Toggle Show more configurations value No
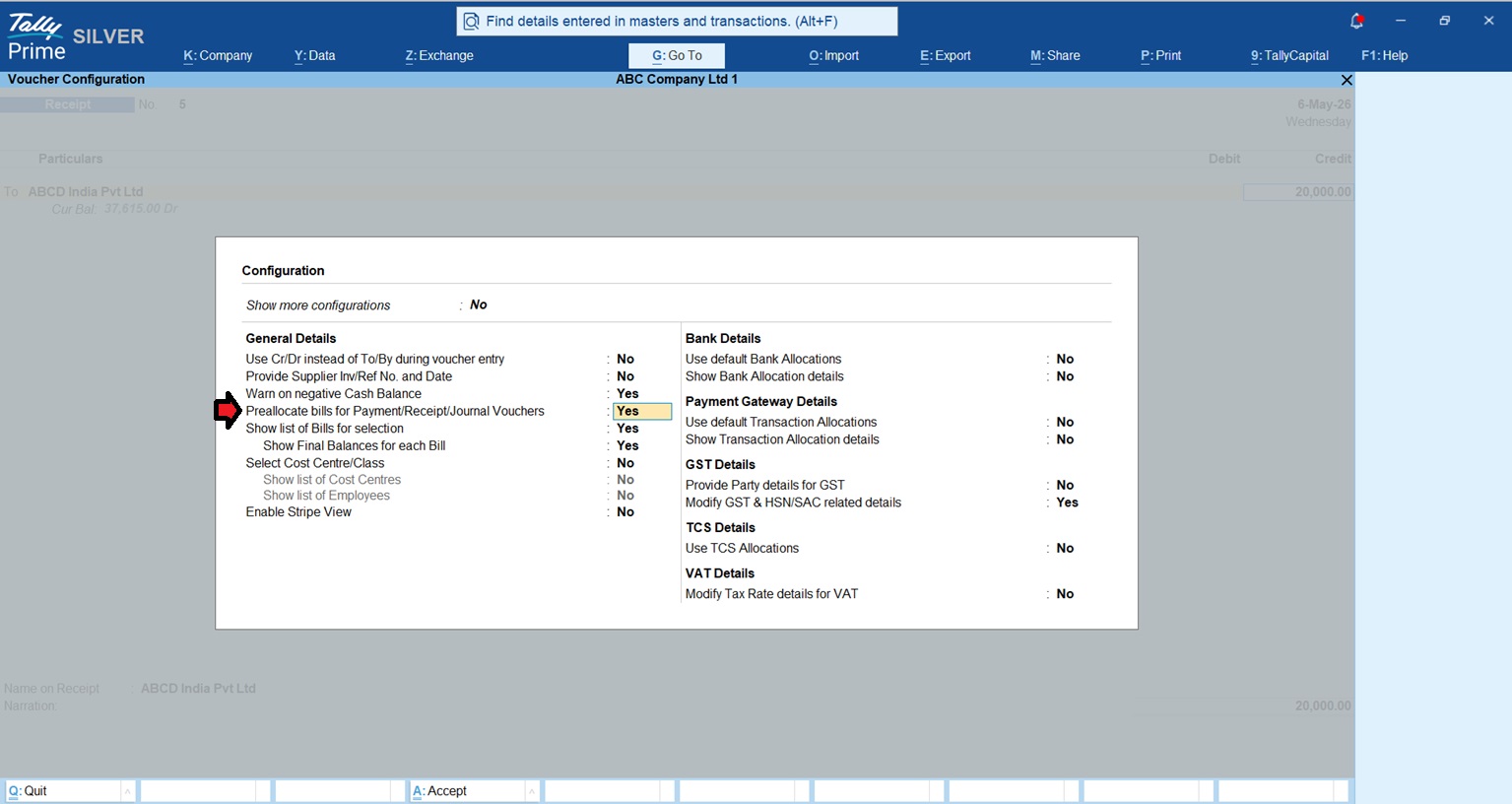1512x804 pixels. [479, 304]
